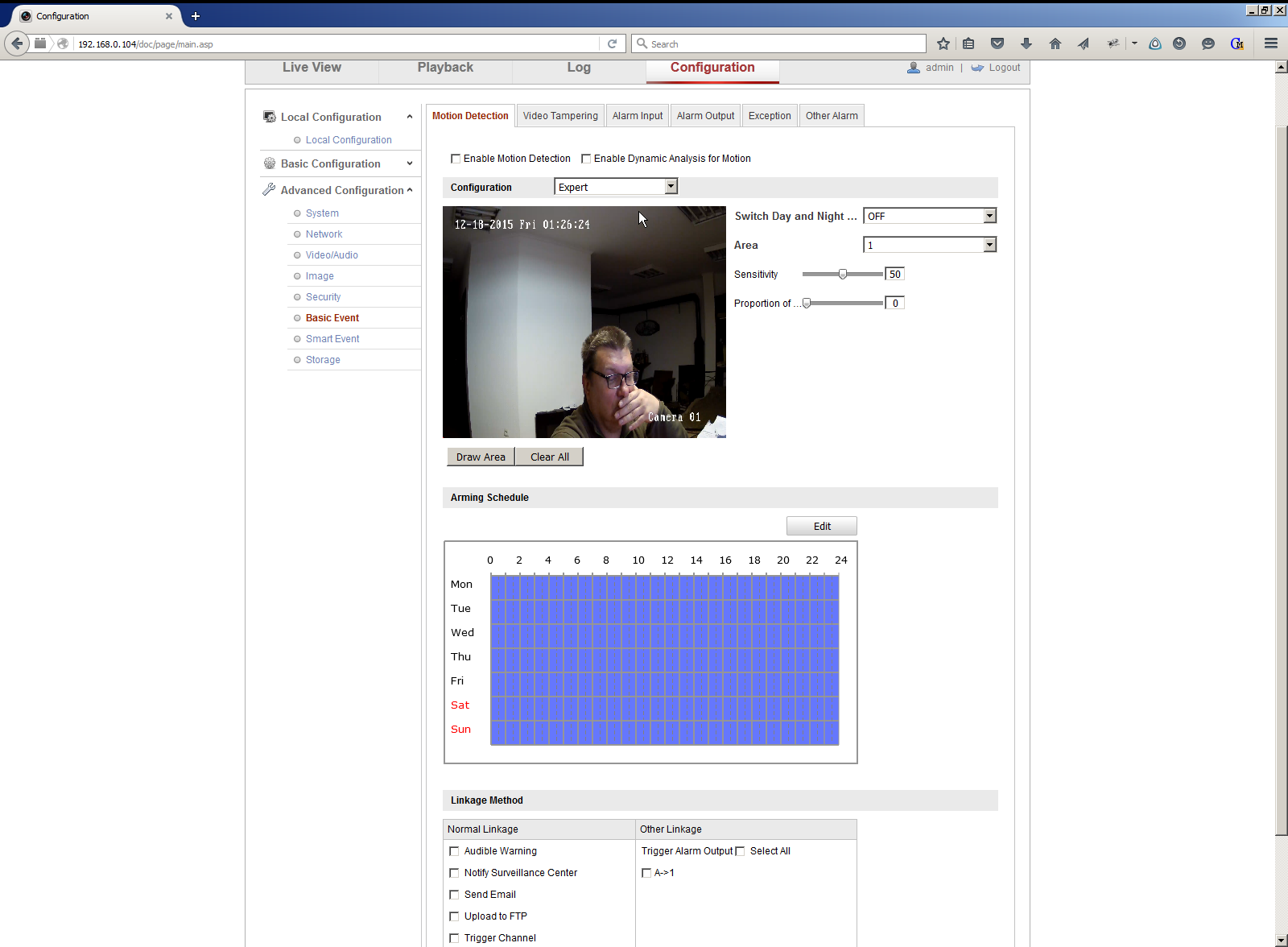Bookmark this page with the star icon
The height and width of the screenshot is (947, 1288).
click(943, 43)
